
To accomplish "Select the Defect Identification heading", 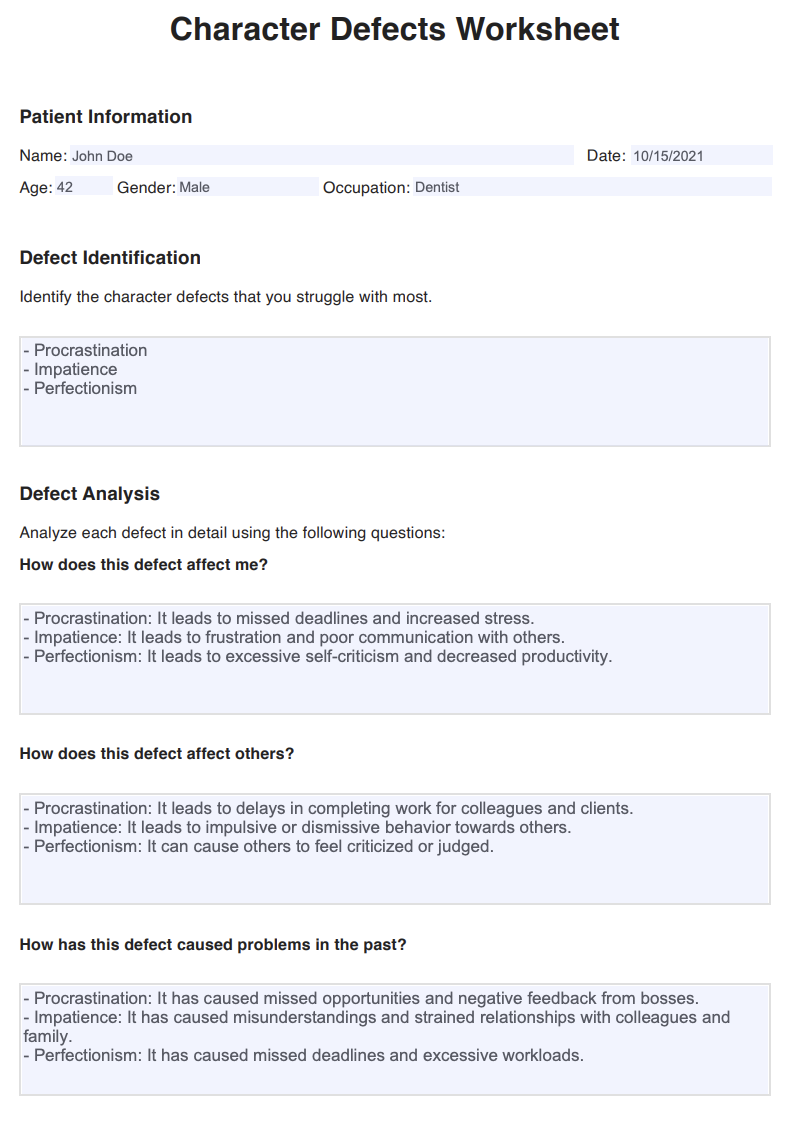I will (110, 258).
